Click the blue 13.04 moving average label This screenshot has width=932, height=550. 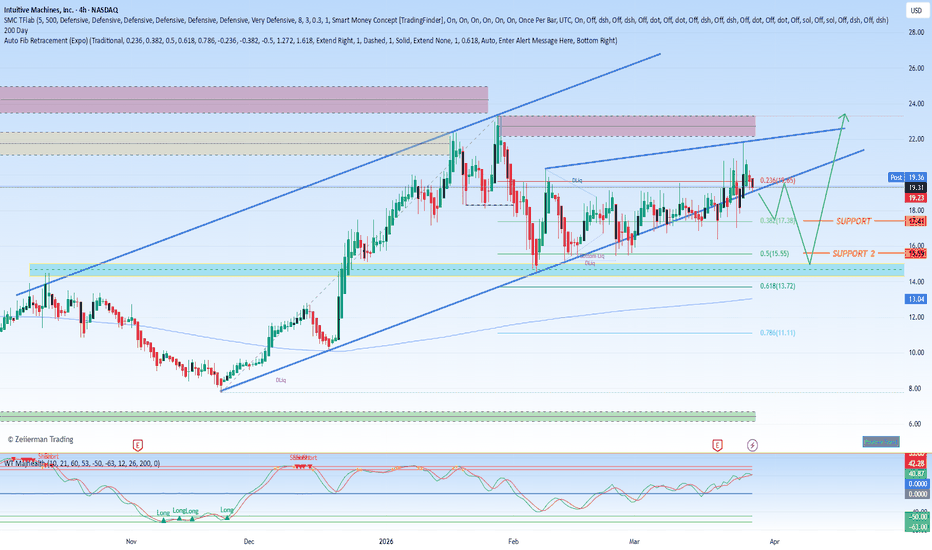coord(916,299)
